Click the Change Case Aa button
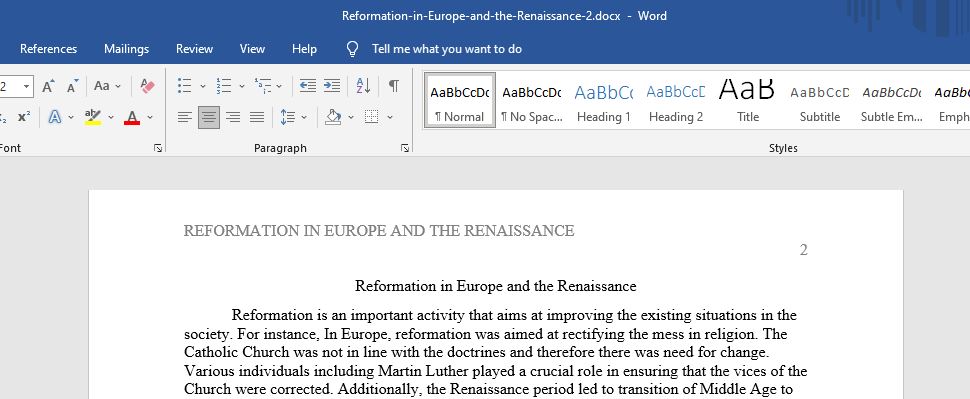Viewport: 970px width, 399px height. [x=101, y=86]
